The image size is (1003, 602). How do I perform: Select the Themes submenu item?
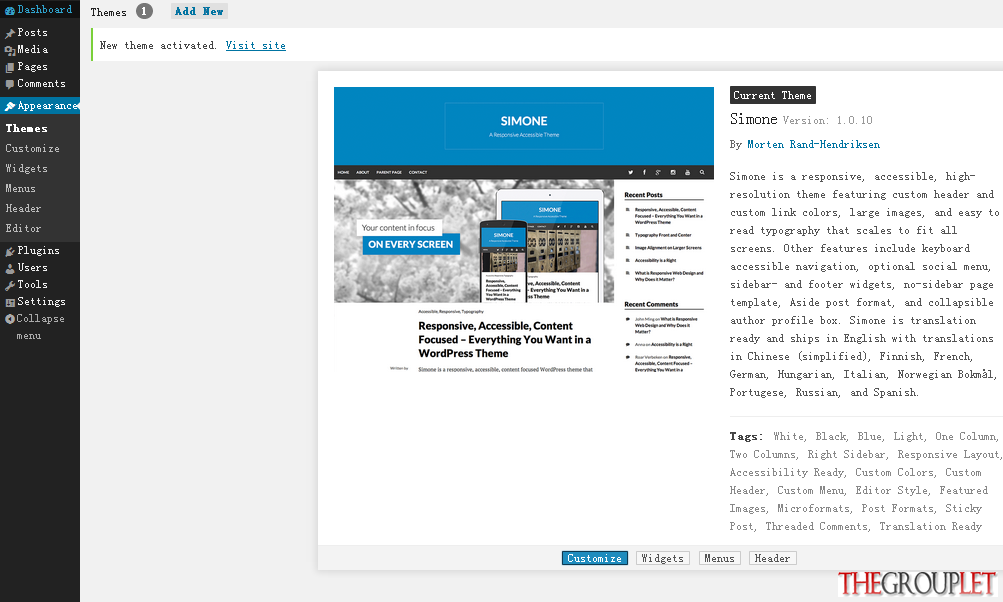click(26, 129)
